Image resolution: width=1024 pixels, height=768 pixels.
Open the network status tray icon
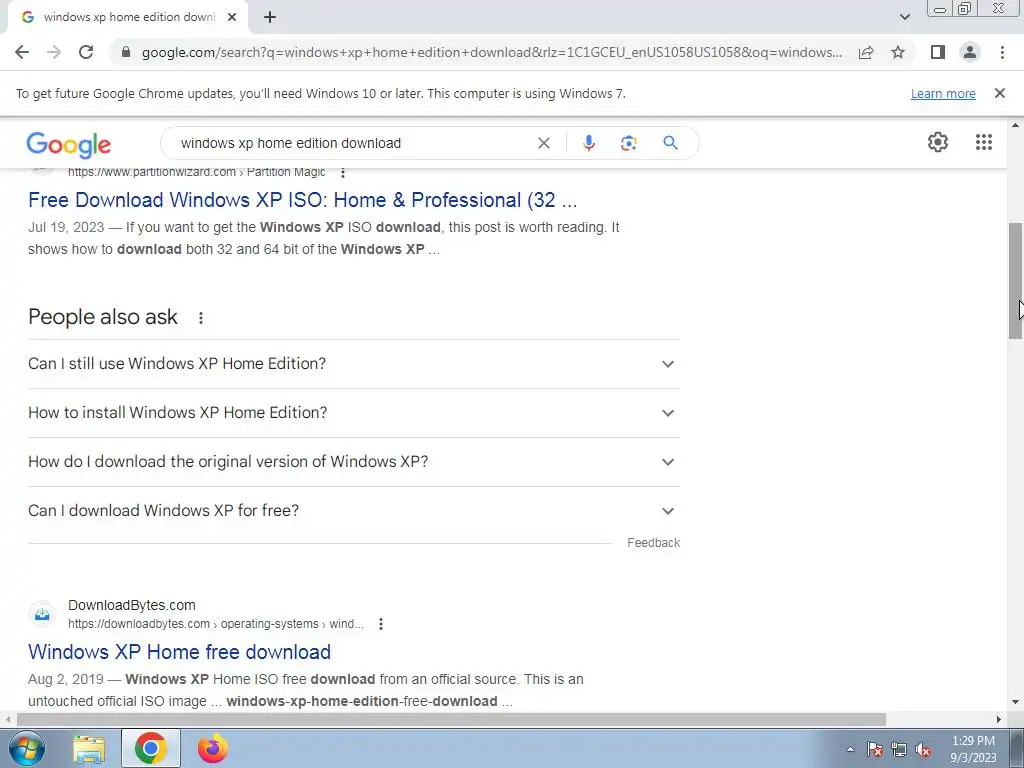click(899, 749)
